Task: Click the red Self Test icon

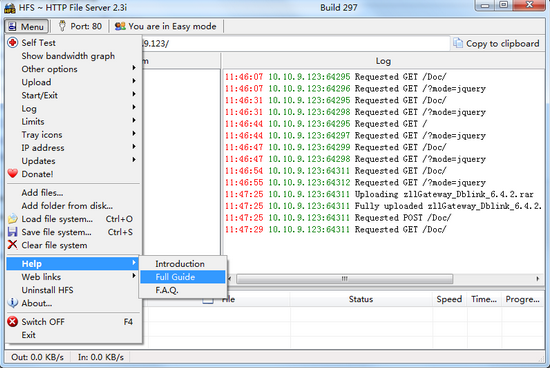Action: pyautogui.click(x=13, y=43)
